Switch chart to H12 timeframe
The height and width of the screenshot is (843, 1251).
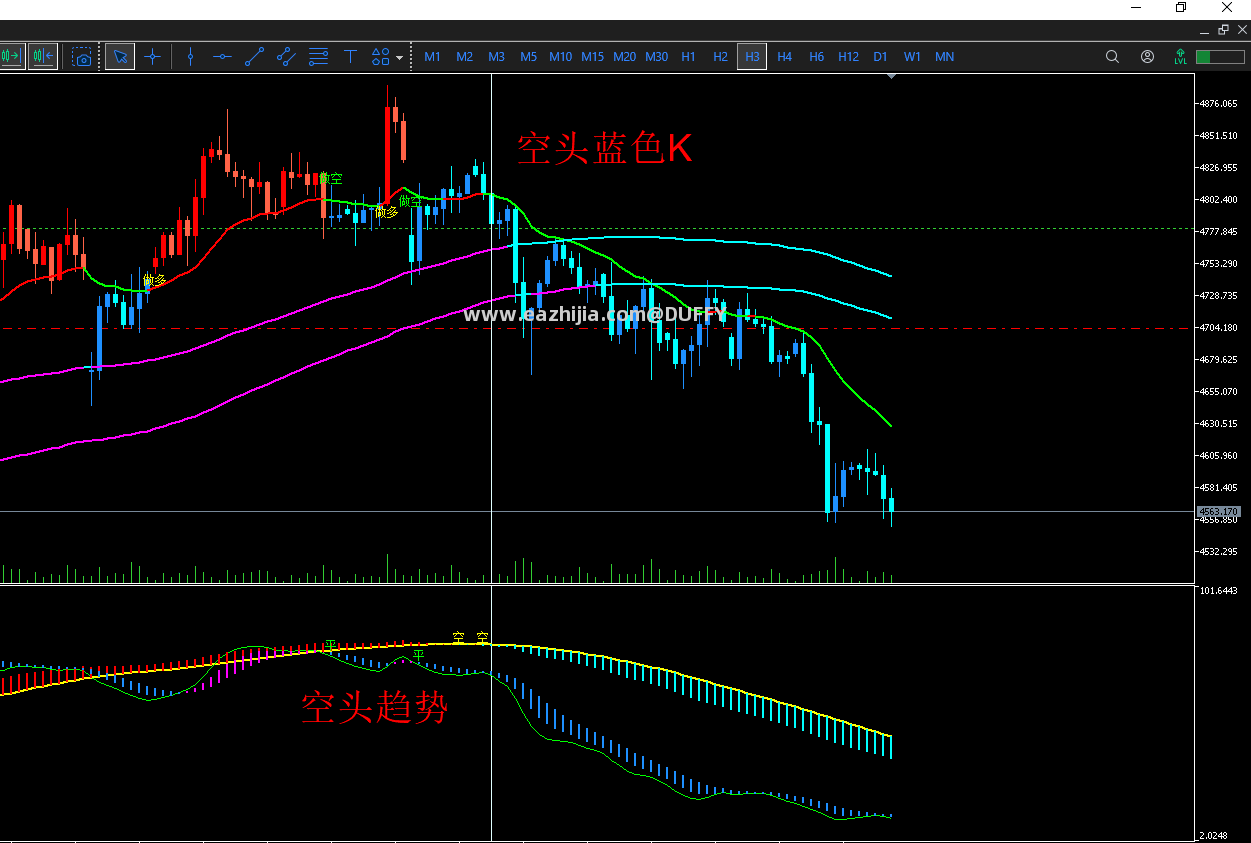click(848, 57)
